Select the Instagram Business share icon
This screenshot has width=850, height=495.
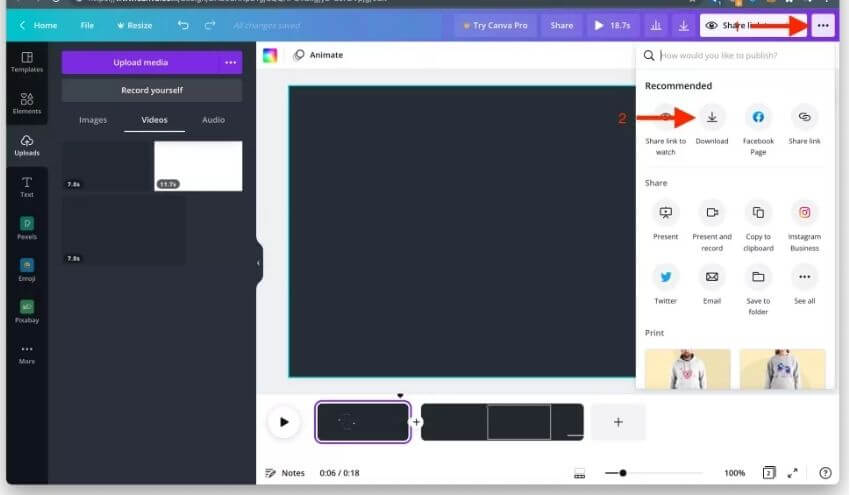(x=804, y=213)
